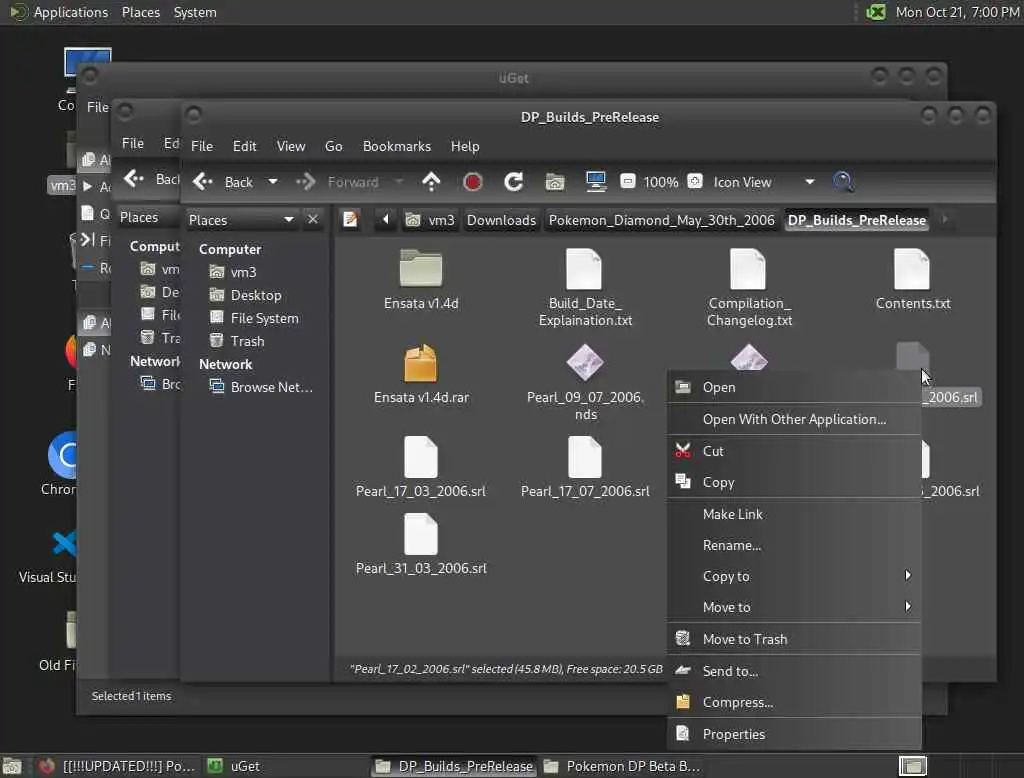Open the System menu in top panel
Image resolution: width=1024 pixels, height=778 pixels.
click(195, 12)
